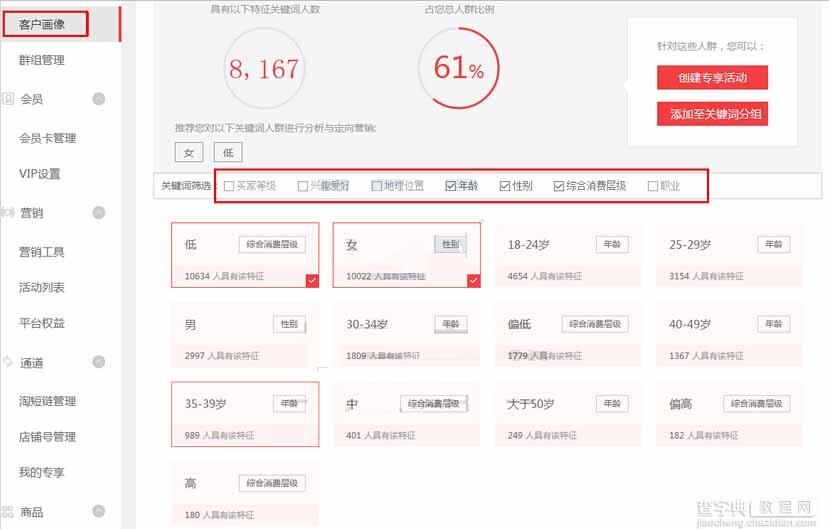Screen dimensions: 829x529
Task: Go to 平台权益 in sidebar
Action: [x=42, y=323]
